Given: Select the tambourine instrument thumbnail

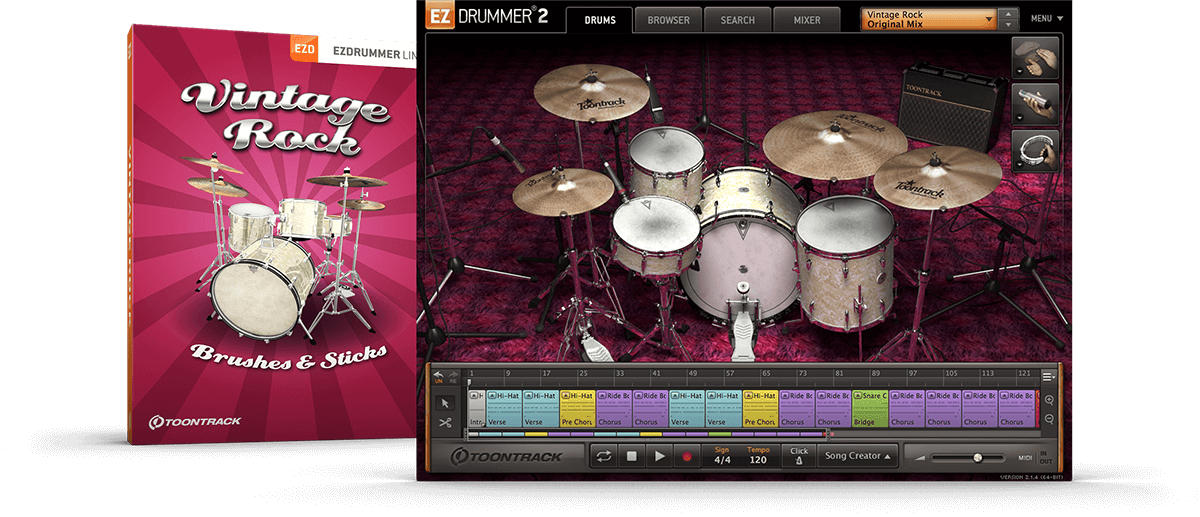Looking at the screenshot, I should (x=1035, y=151).
